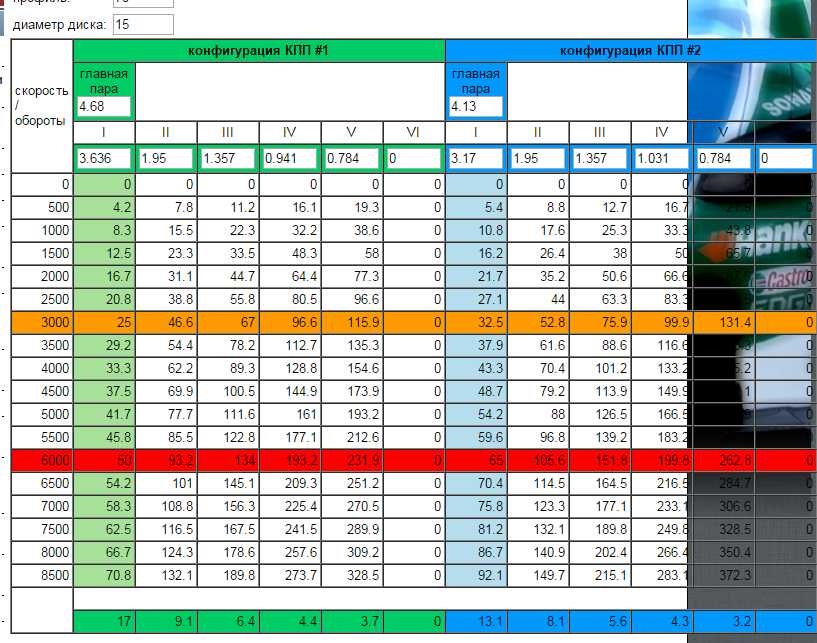817x643 pixels.
Task: Click the 8500 rpm row label
Action: [42, 575]
